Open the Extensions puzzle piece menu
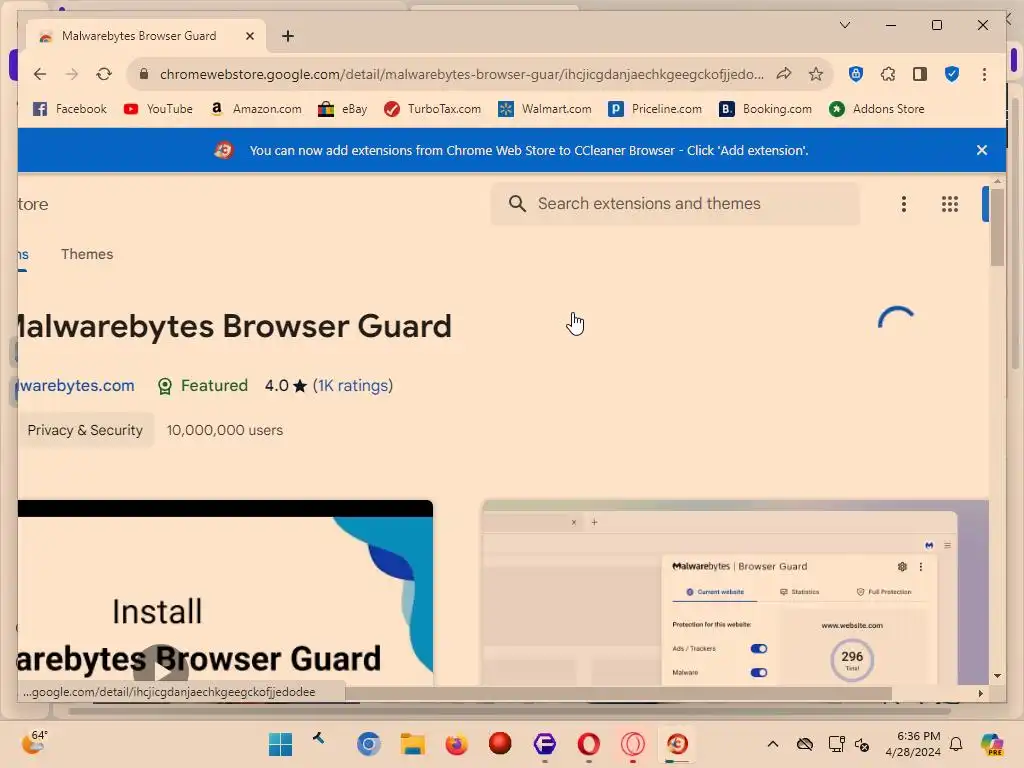Viewport: 1024px width, 768px height. click(x=888, y=74)
